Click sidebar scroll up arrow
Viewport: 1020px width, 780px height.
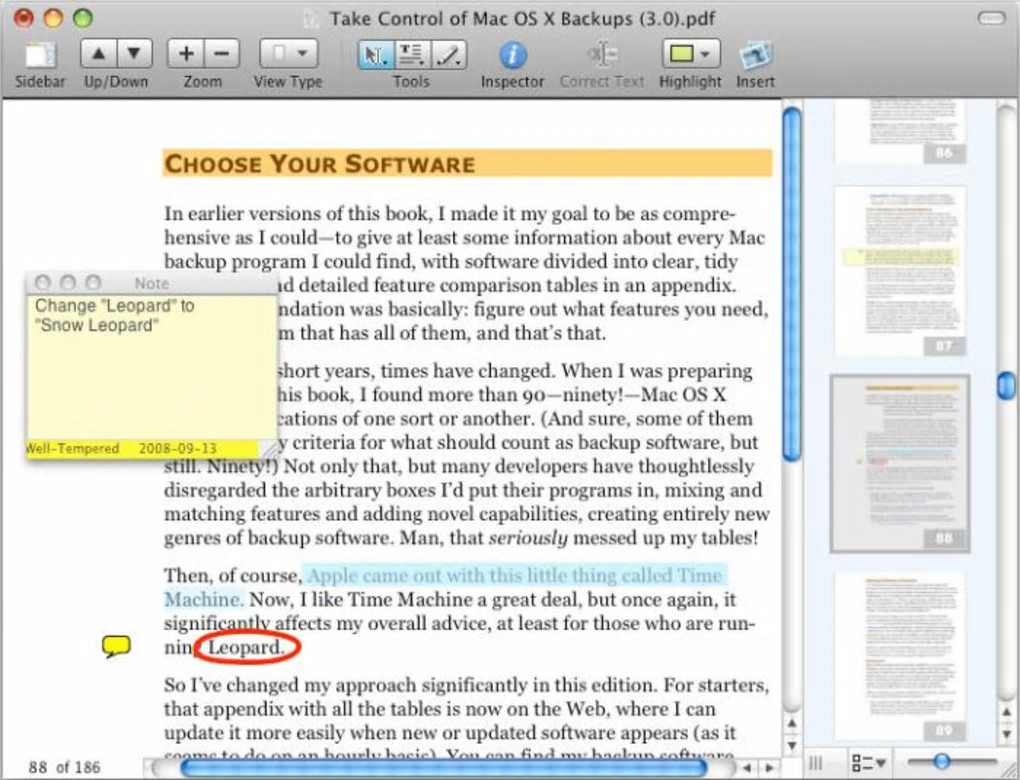[x=1006, y=714]
